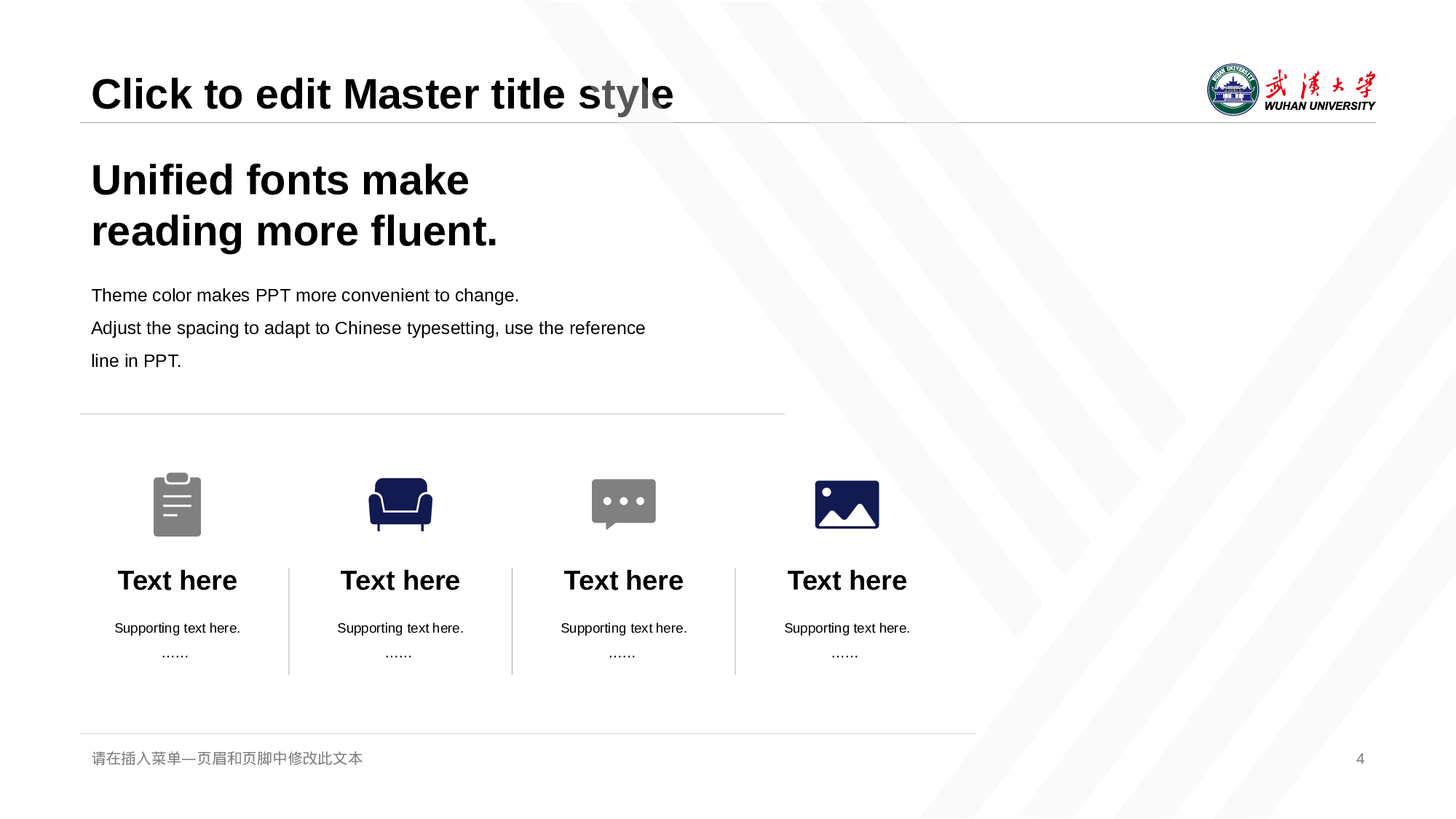Viewport: 1456px width, 819px height.
Task: Click 'Supporting text here.' in fourth column
Action: 847,628
